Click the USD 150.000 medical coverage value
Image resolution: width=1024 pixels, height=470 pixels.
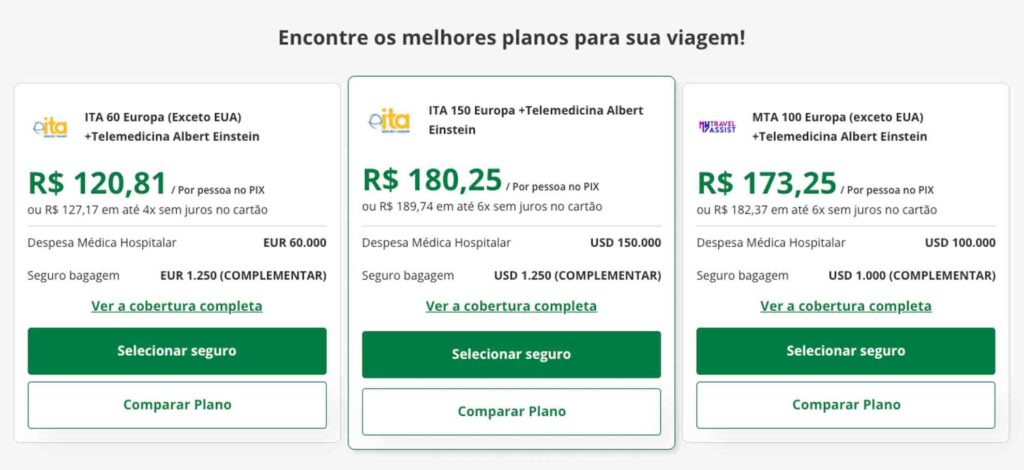tap(626, 243)
